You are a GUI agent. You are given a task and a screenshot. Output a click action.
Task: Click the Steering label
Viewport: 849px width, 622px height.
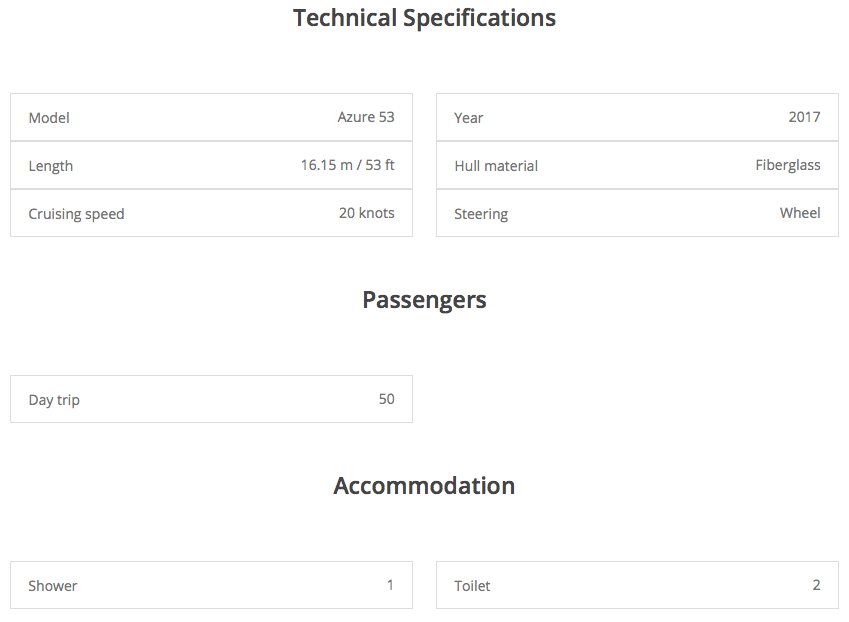click(x=481, y=214)
